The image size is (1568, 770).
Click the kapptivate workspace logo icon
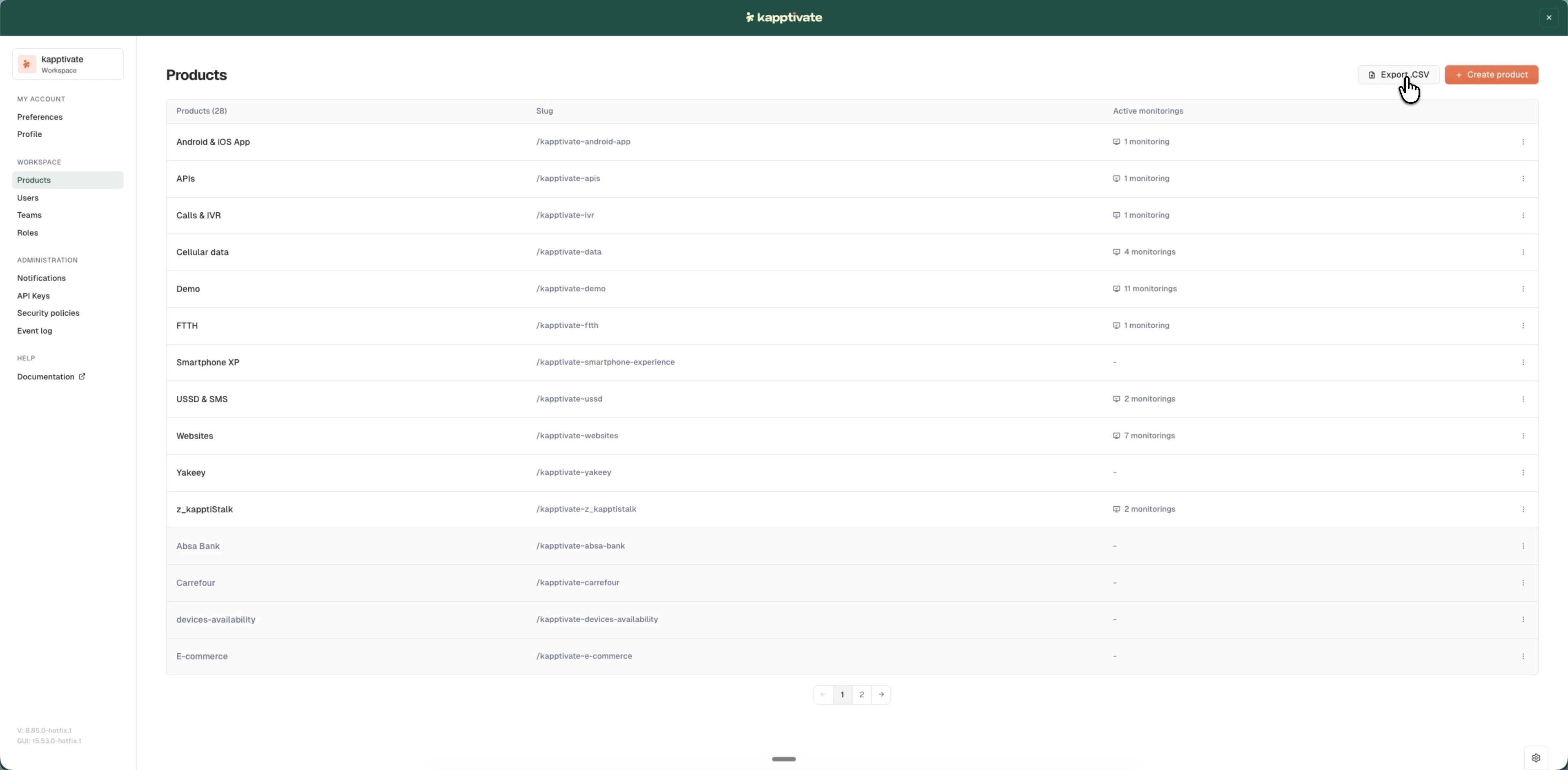click(x=27, y=64)
